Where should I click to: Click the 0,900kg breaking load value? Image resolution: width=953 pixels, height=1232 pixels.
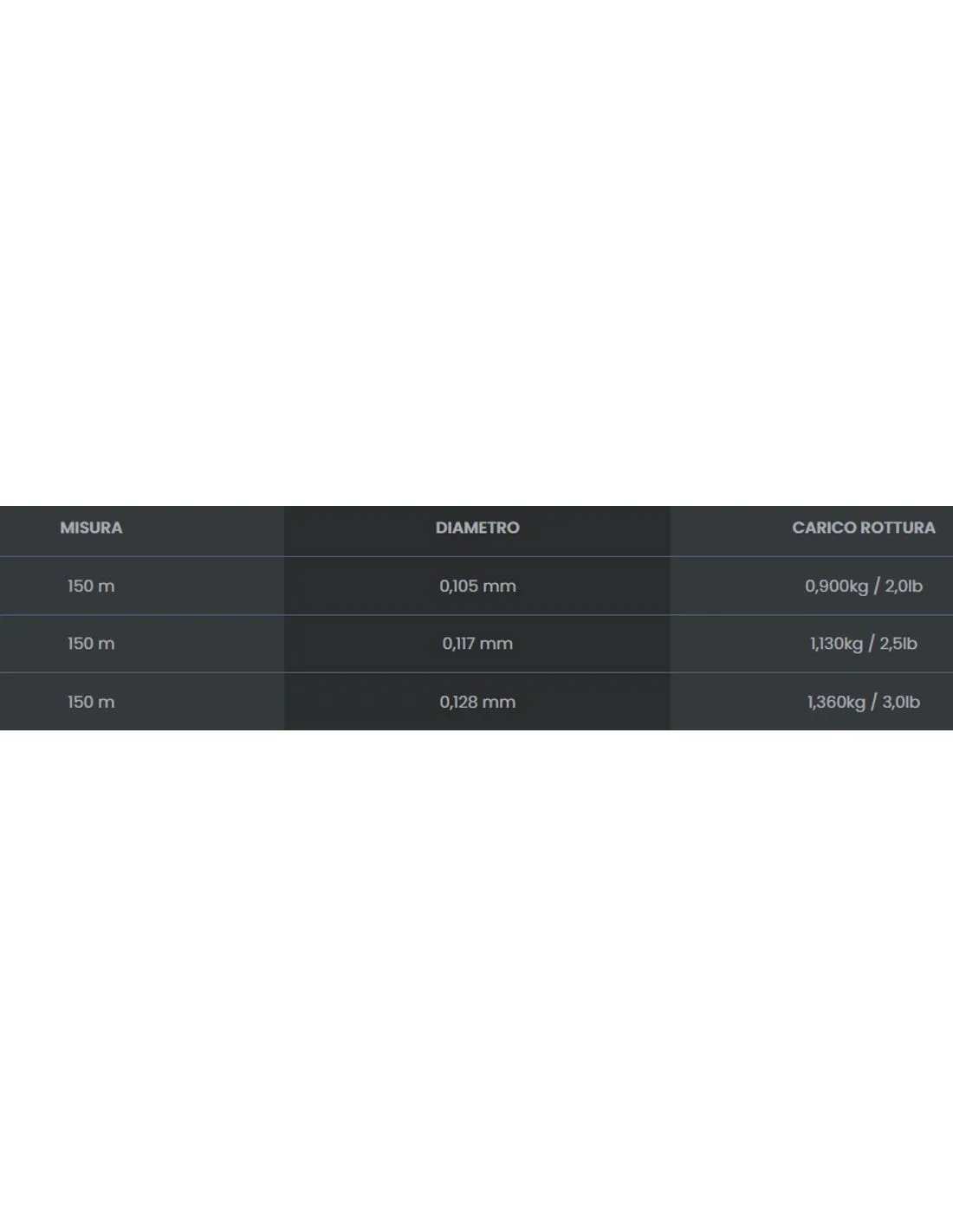point(836,586)
